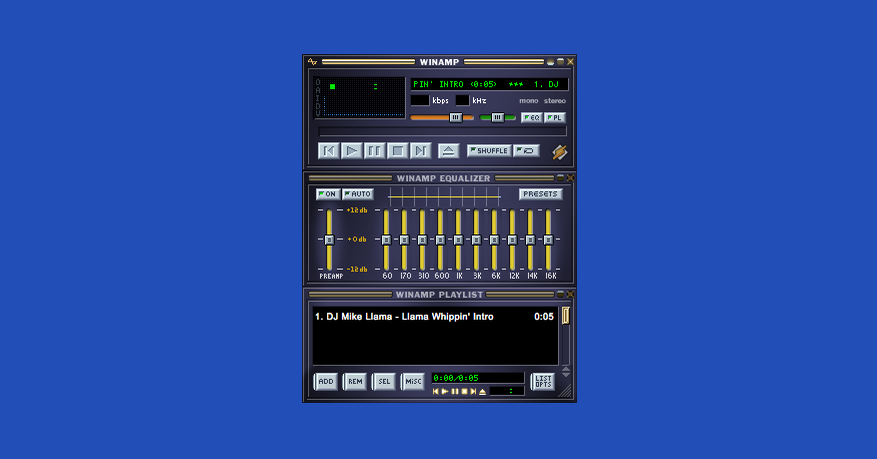Screen dimensions: 877x459
Task: Click playlist scrollbar handle
Action: coord(565,315)
